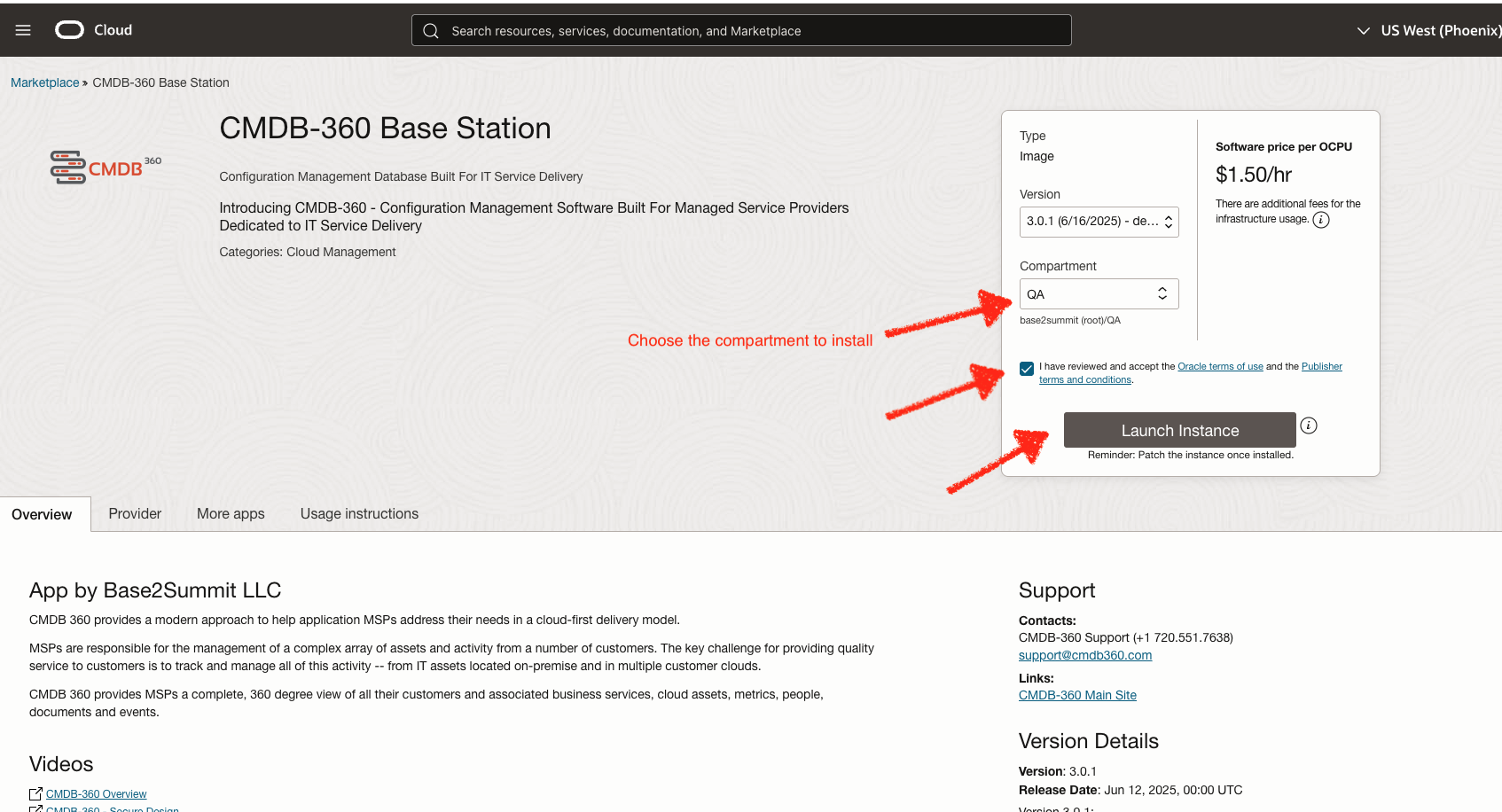
Task: Click the 'base2summit (root)/QA' path text
Action: pos(1070,320)
